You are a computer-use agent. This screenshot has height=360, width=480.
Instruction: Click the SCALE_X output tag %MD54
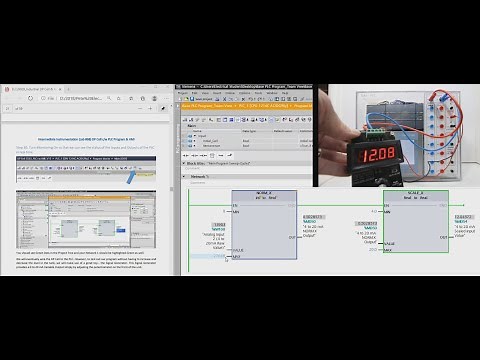[461, 221]
